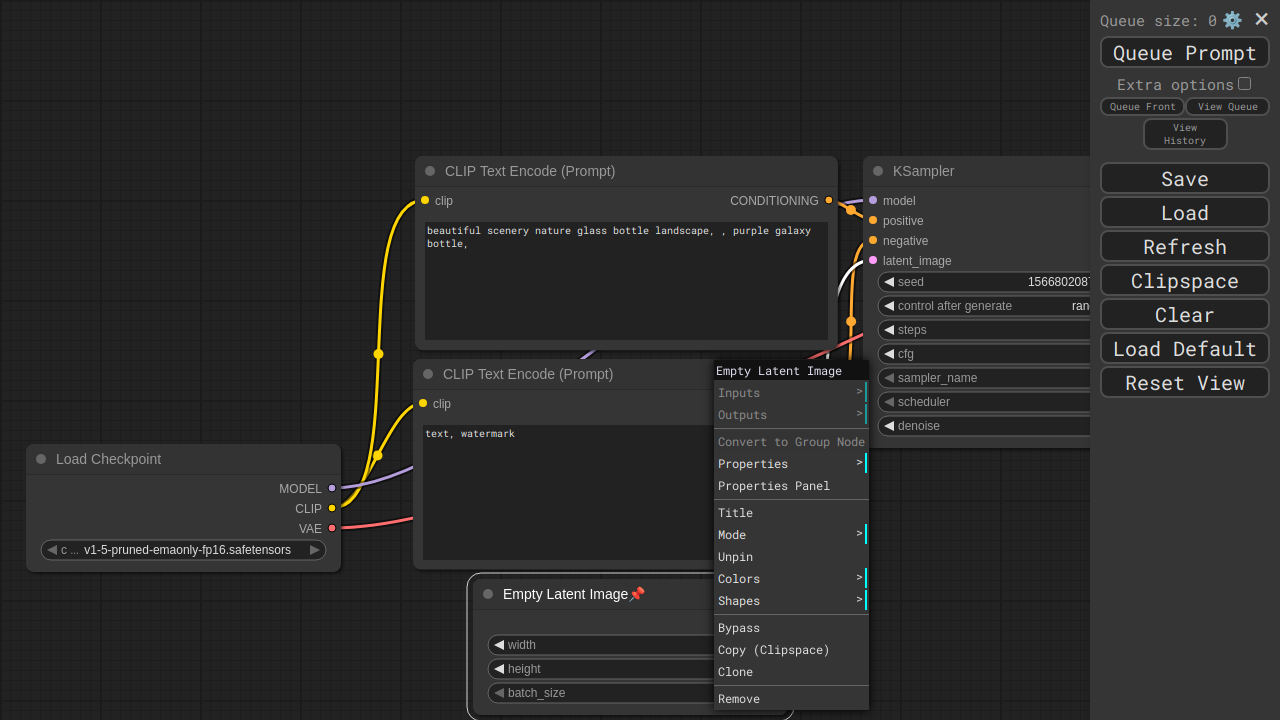
Task: Close the queue panel with X
Action: point(1261,19)
